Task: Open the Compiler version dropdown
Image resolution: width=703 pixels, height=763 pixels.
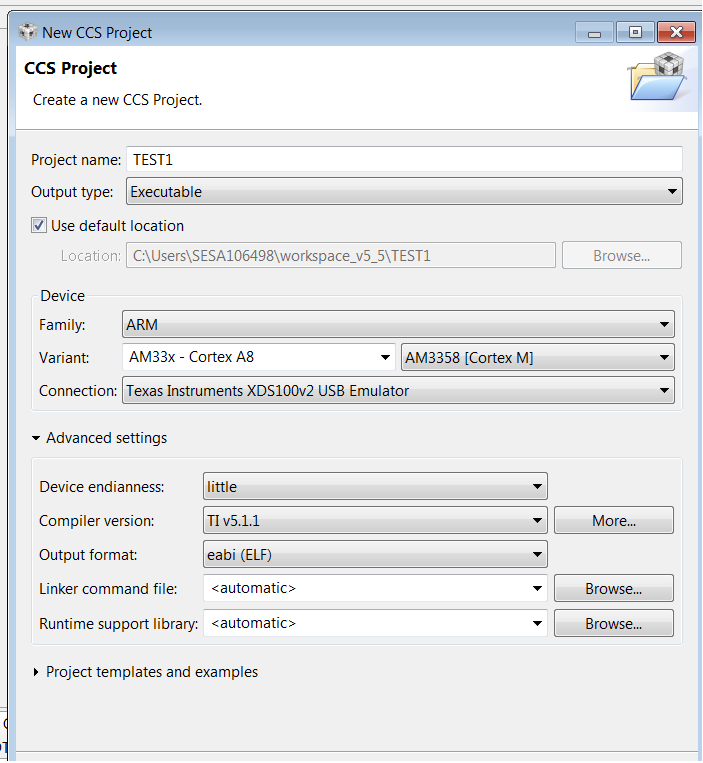Action: [375, 520]
